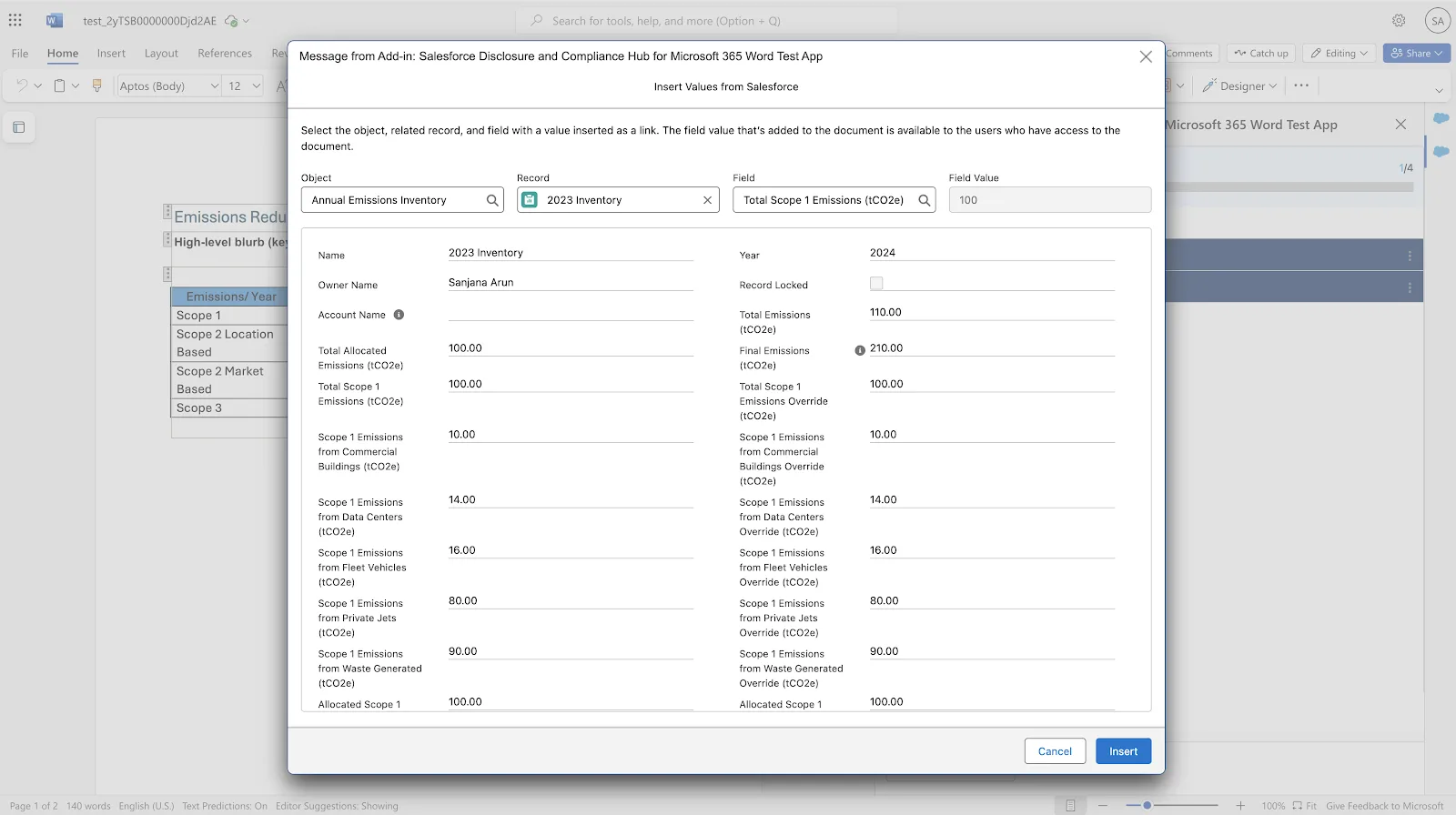Open the file name dropdown chevron
This screenshot has width=1456, height=815.
point(246,21)
